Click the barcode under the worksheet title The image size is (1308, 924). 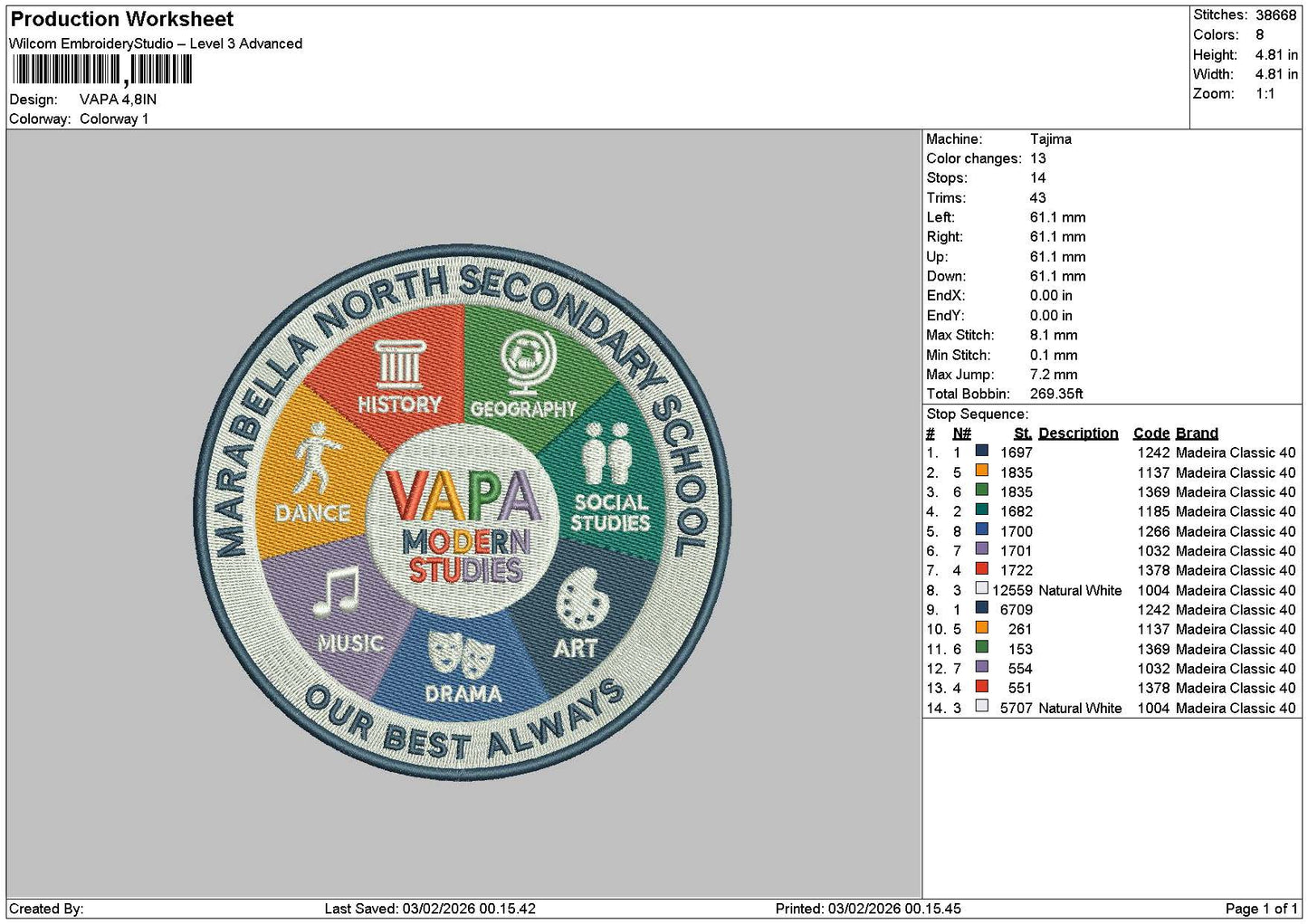[x=100, y=70]
